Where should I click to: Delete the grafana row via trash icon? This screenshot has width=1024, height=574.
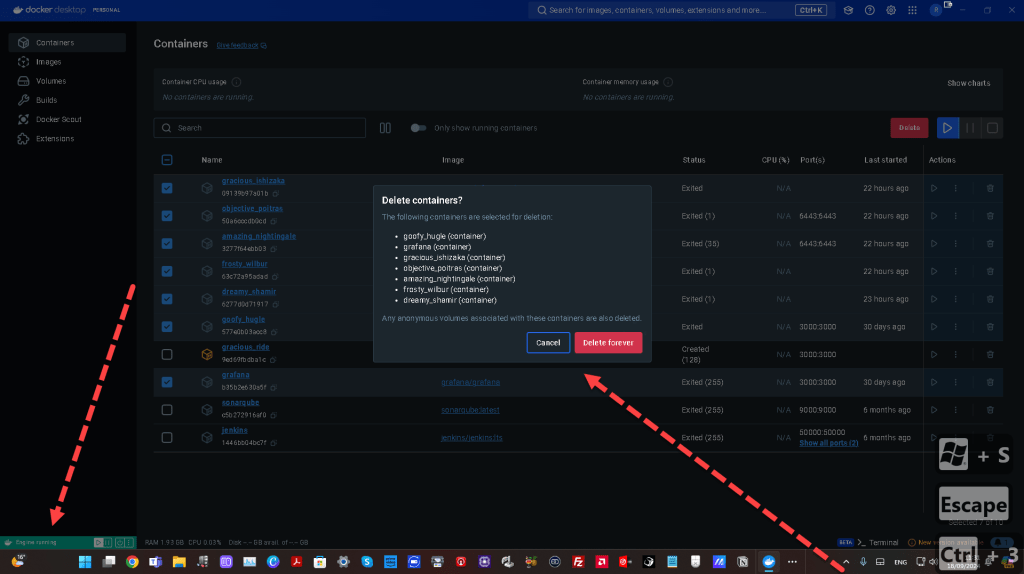[x=990, y=382]
